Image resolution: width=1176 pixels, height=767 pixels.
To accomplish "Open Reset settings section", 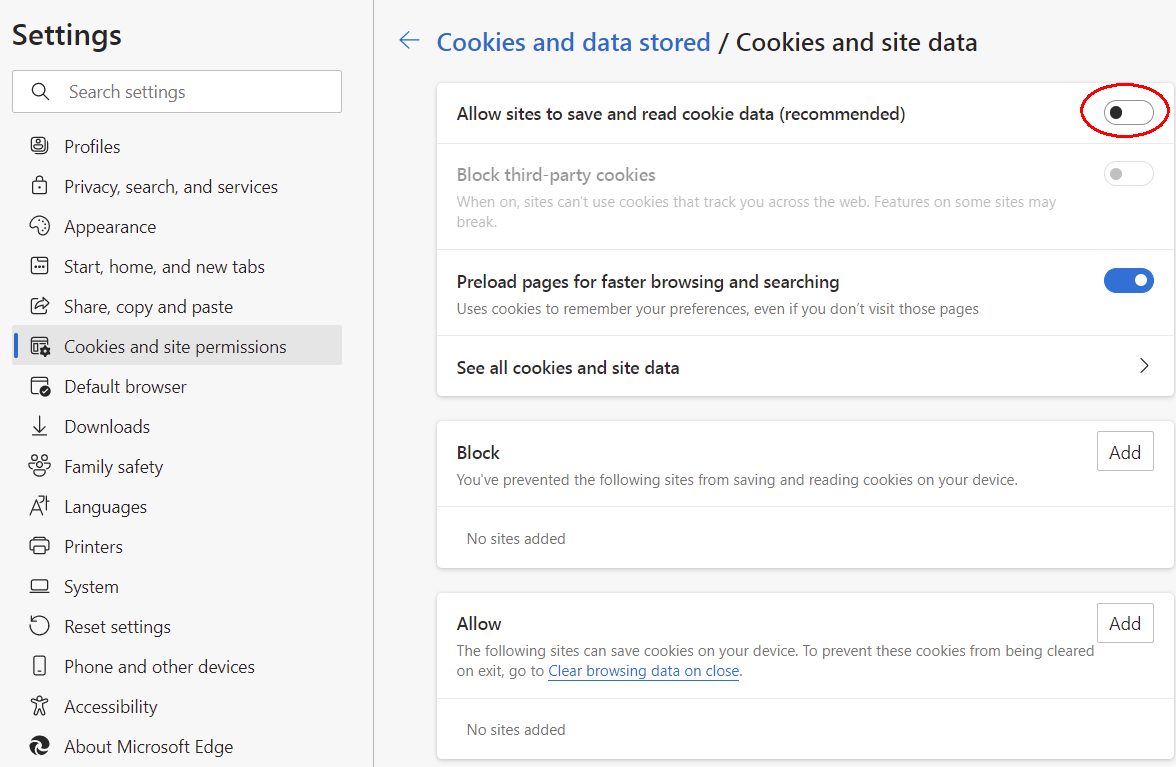I will tap(117, 626).
